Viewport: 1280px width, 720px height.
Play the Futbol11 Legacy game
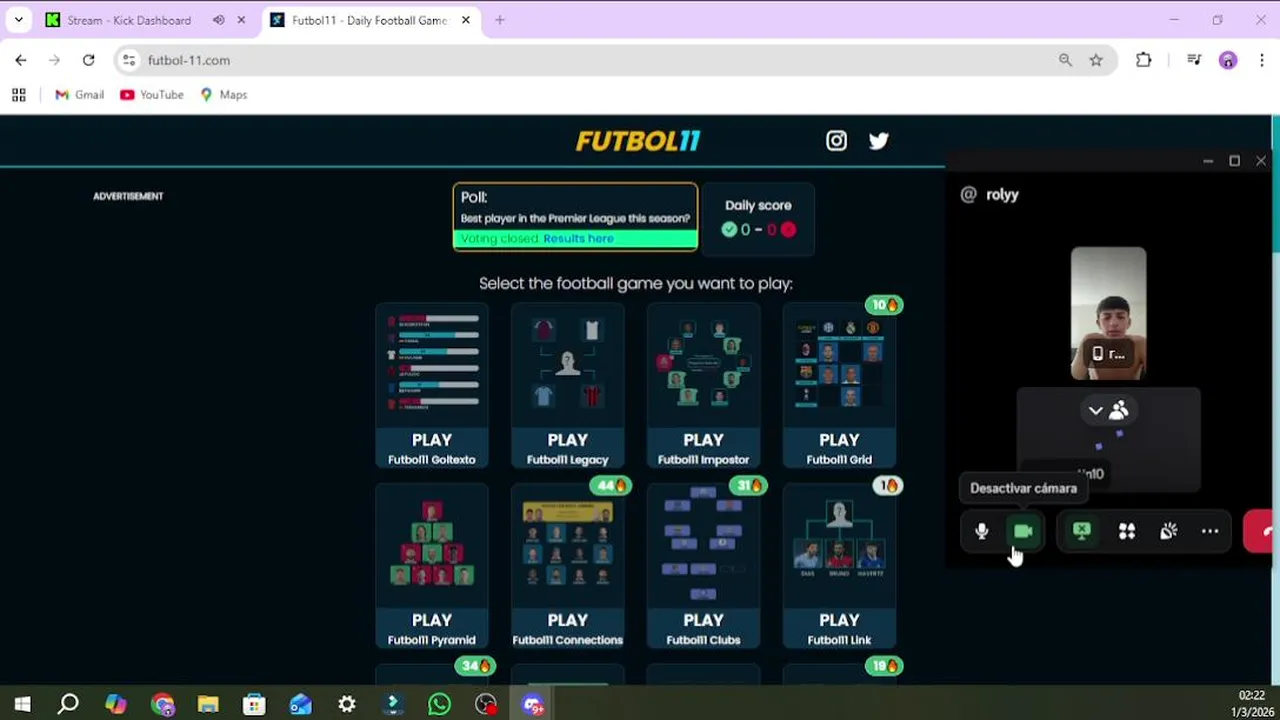click(x=568, y=386)
